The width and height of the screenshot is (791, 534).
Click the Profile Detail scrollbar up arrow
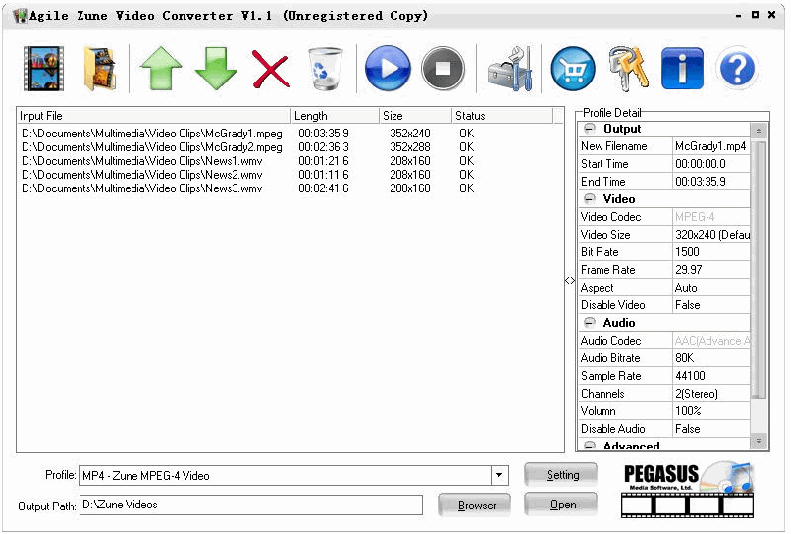pos(759,131)
